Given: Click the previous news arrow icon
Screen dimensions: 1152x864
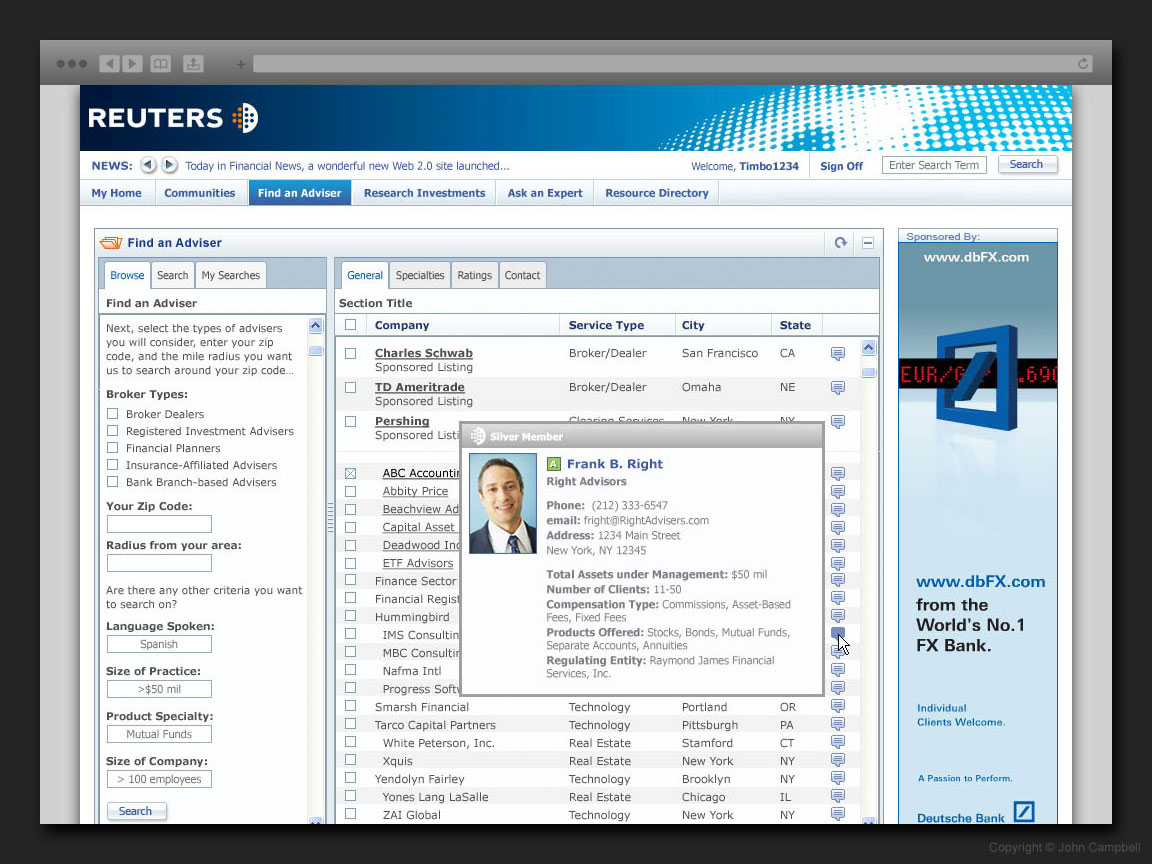Looking at the screenshot, I should pyautogui.click(x=148, y=165).
